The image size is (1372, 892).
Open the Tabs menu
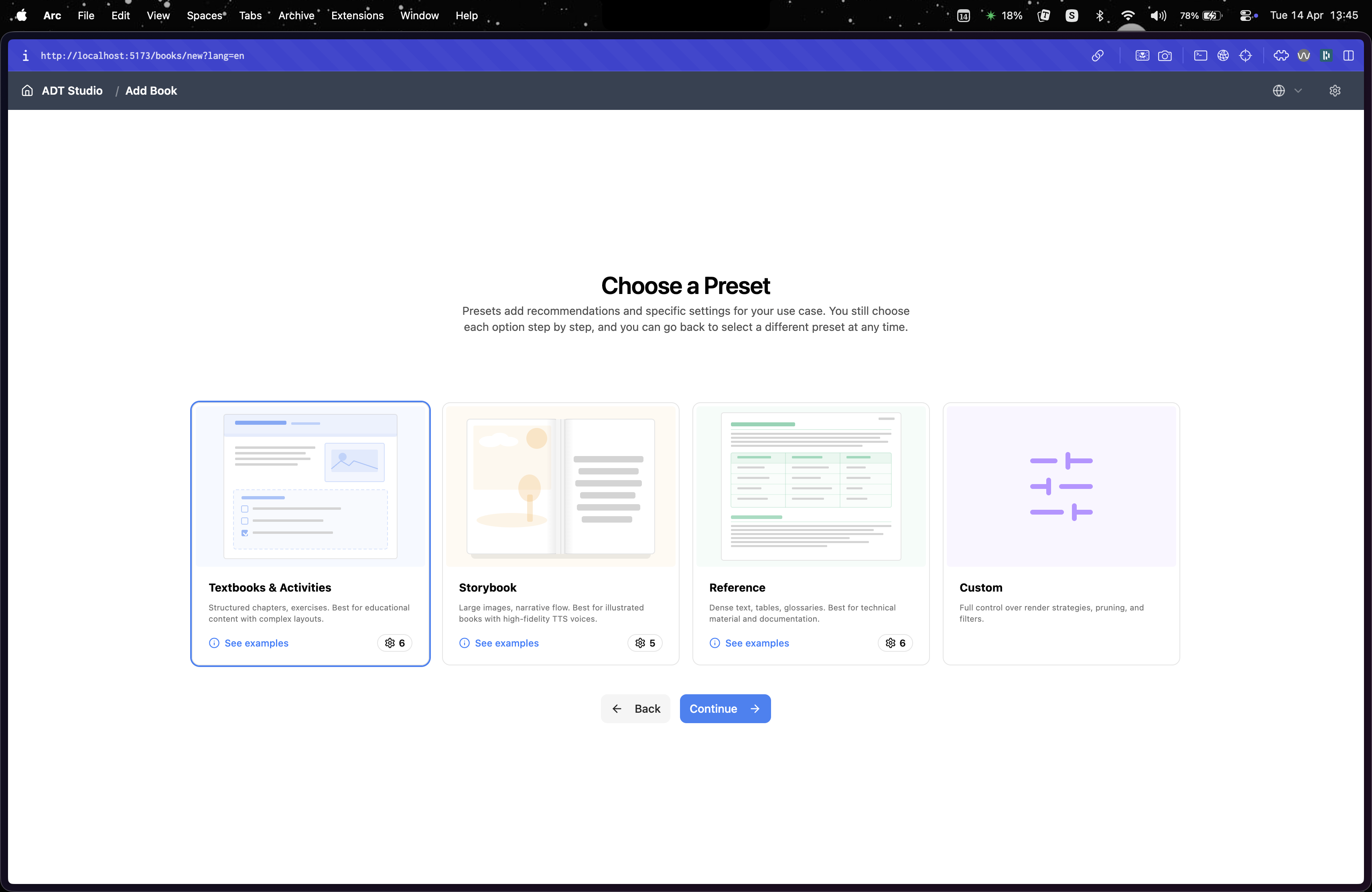coord(250,16)
